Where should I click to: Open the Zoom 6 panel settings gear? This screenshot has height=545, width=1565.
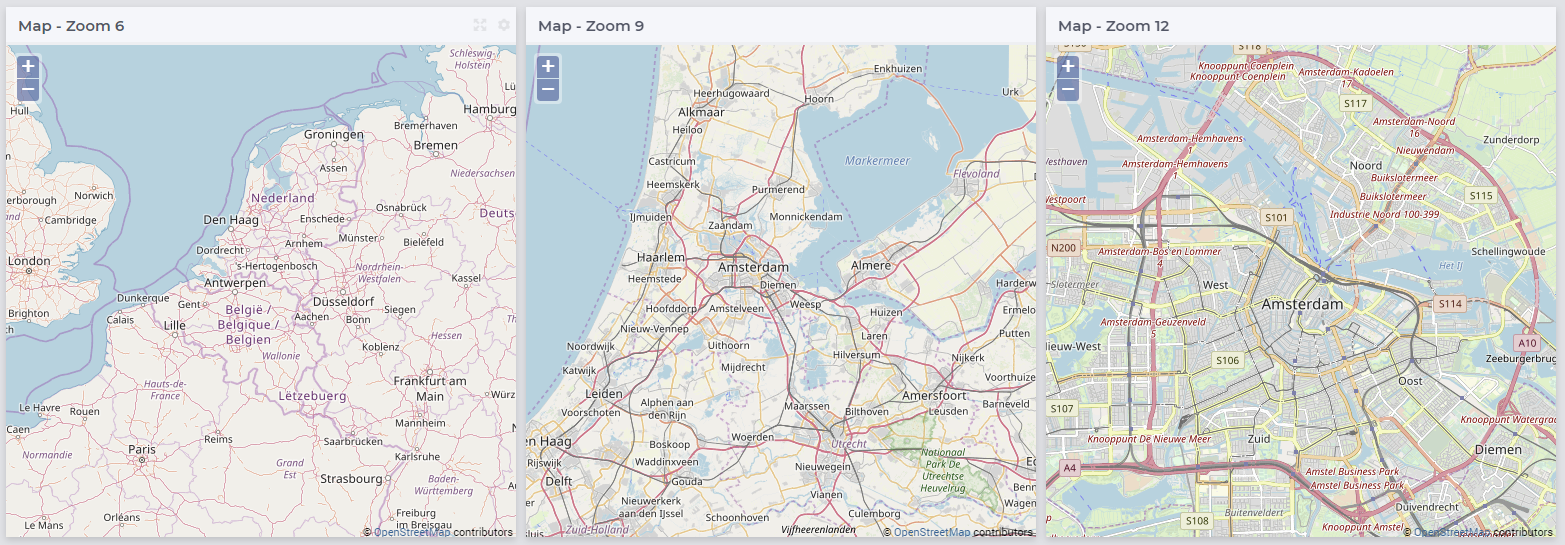[504, 25]
